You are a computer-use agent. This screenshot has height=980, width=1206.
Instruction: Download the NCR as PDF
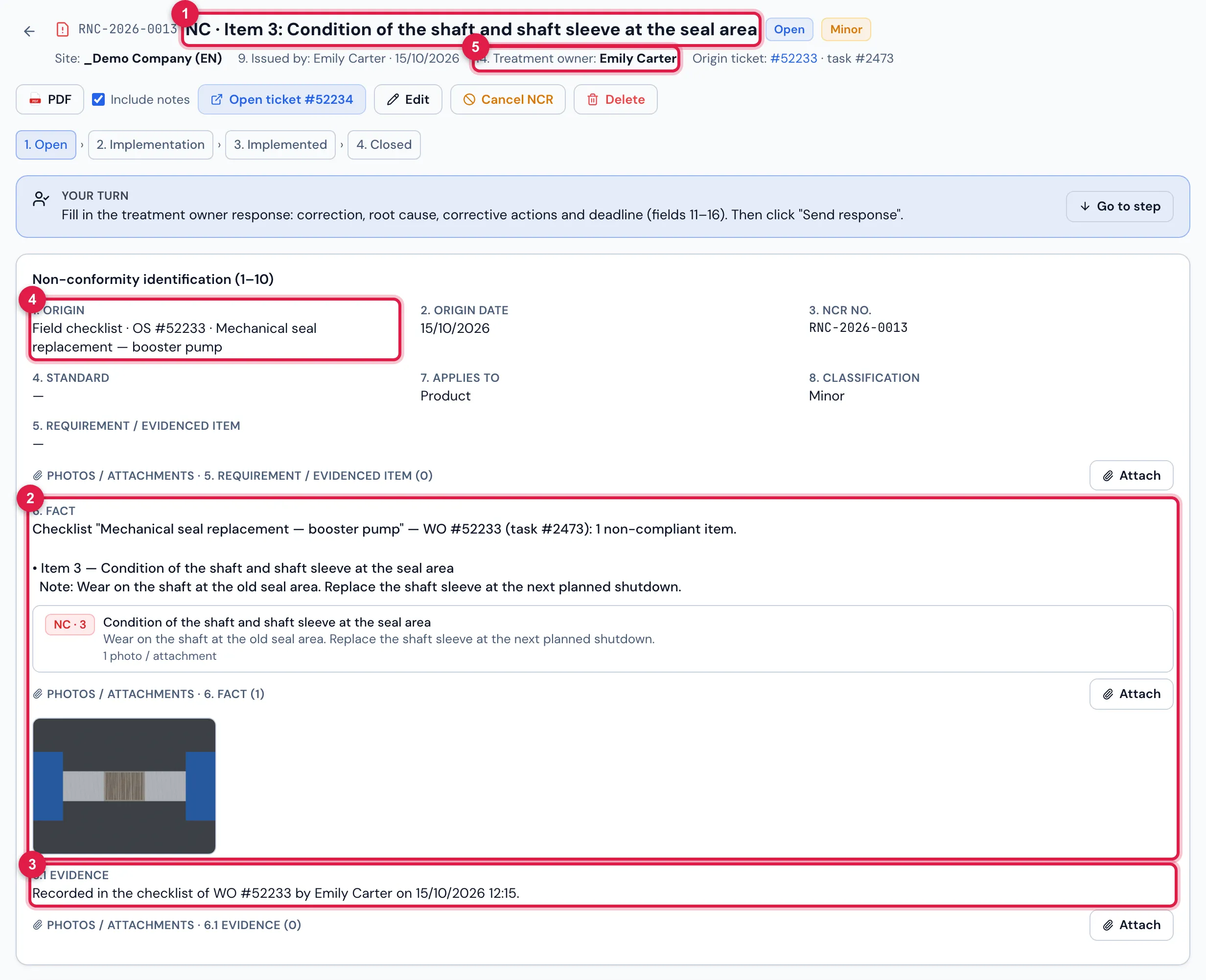coord(49,99)
